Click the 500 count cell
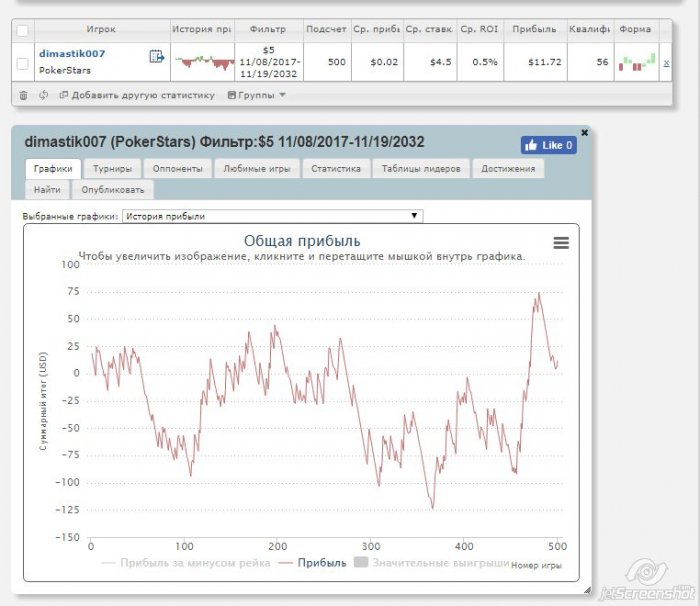The width and height of the screenshot is (700, 606). click(x=327, y=62)
